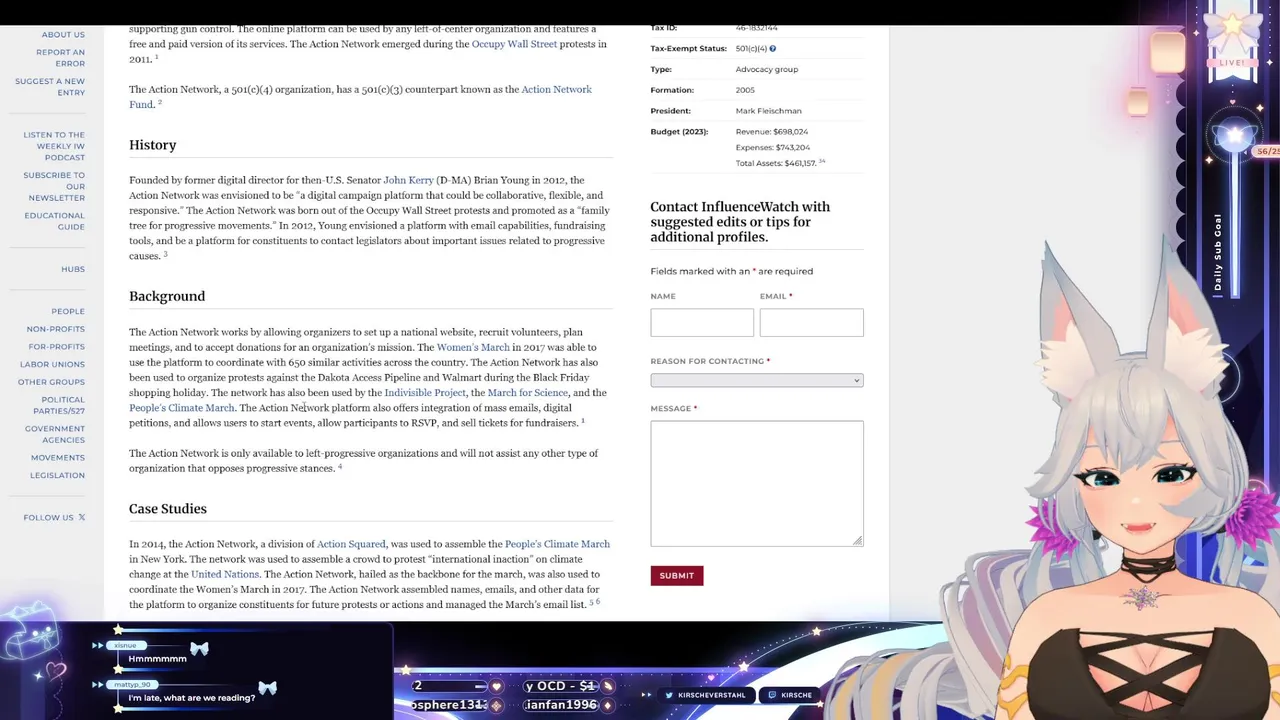Click the "Hmmmmmm" chat message
The width and height of the screenshot is (1280, 720).
point(157,659)
